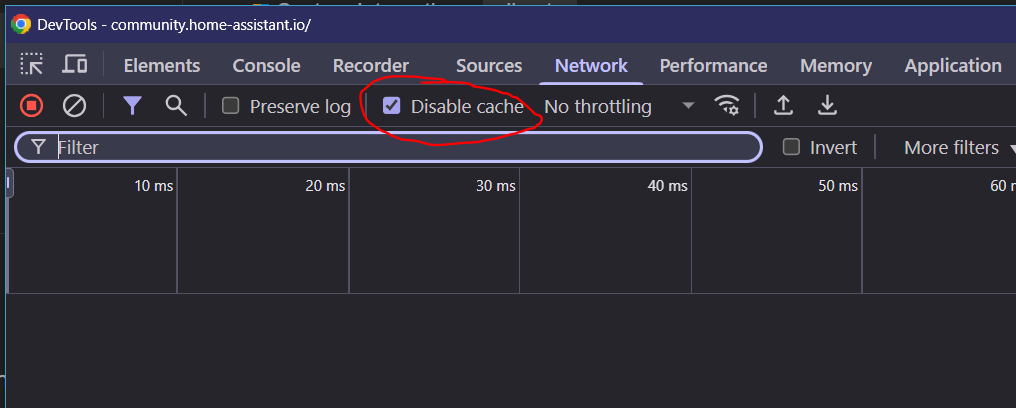This screenshot has height=408, width=1016.
Task: Toggle the device toolbar icon
Action: click(x=74, y=66)
